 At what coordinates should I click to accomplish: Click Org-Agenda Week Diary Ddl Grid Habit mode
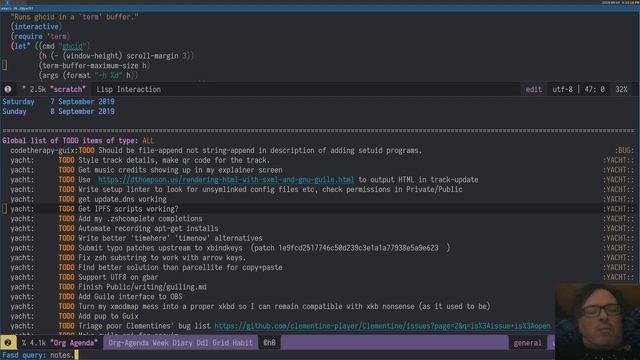click(x=180, y=343)
